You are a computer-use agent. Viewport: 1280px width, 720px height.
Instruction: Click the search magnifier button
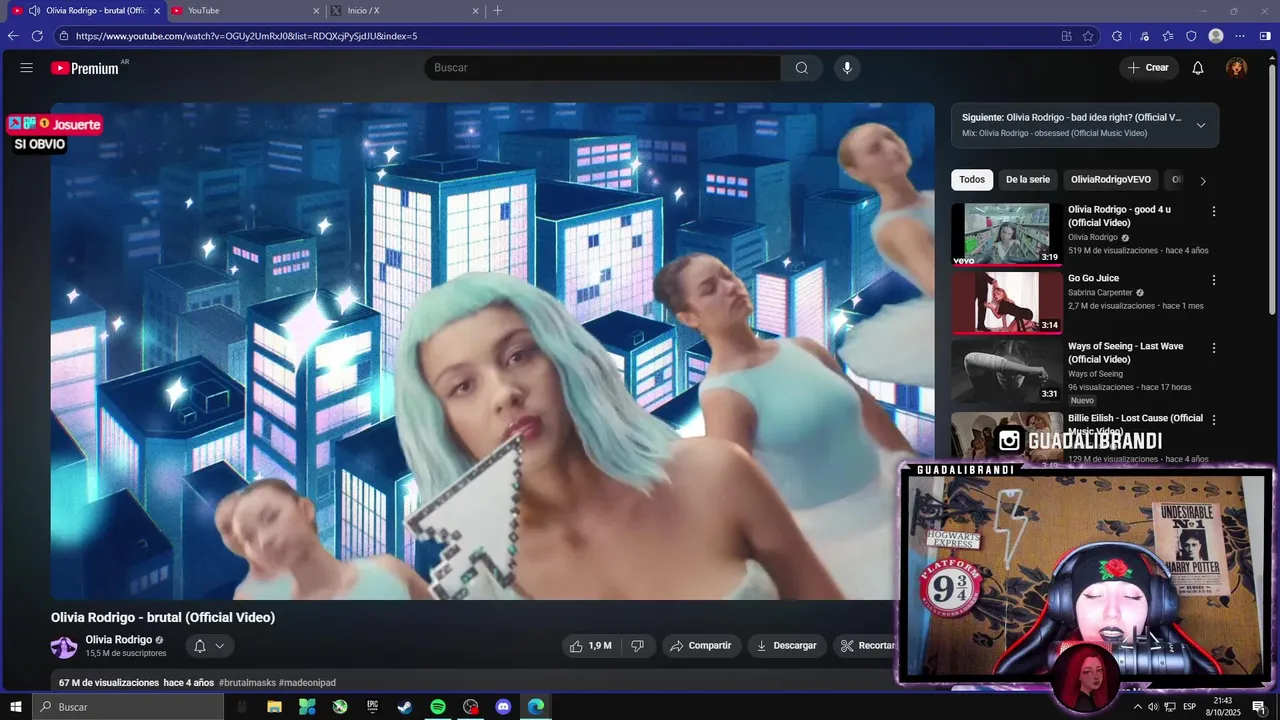pyautogui.click(x=802, y=68)
